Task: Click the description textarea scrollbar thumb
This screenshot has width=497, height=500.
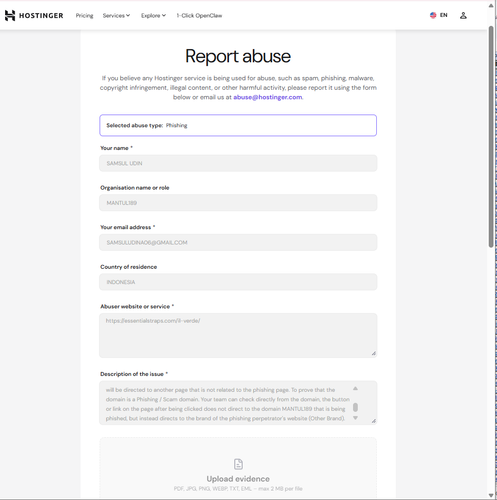Action: [x=355, y=407]
